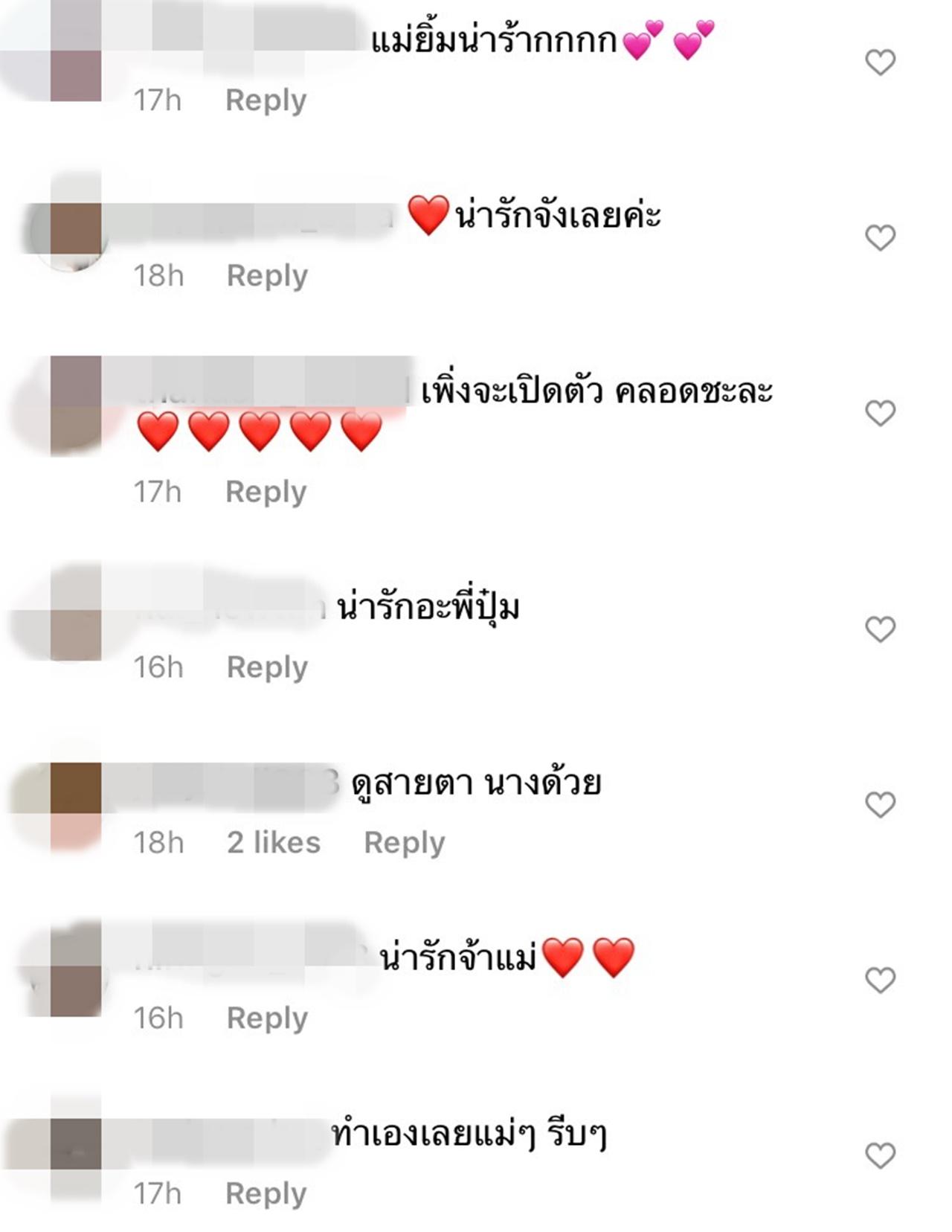Reply under the five red hearts comment
This screenshot has height=1232, width=952.
coord(266,493)
